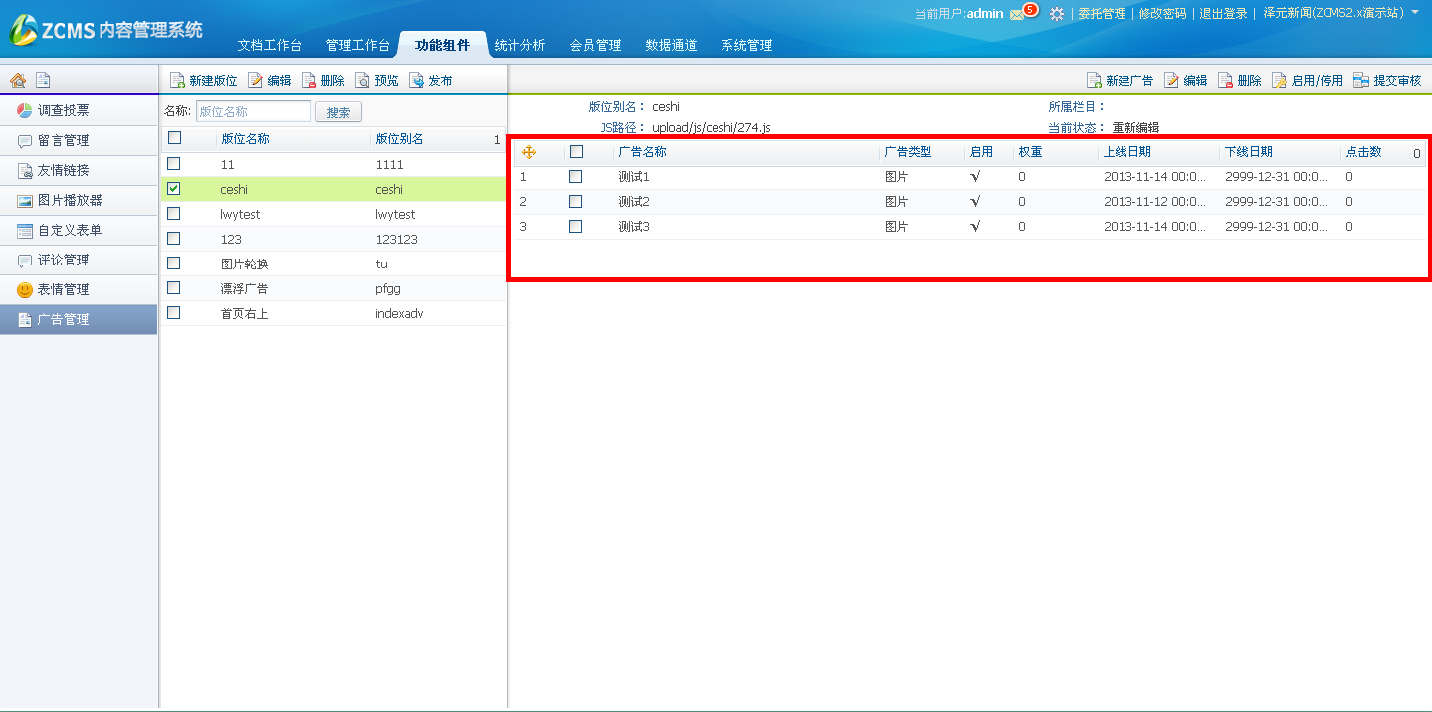Toggle select-all checkbox in ad list header
The height and width of the screenshot is (712, 1432).
click(576, 151)
